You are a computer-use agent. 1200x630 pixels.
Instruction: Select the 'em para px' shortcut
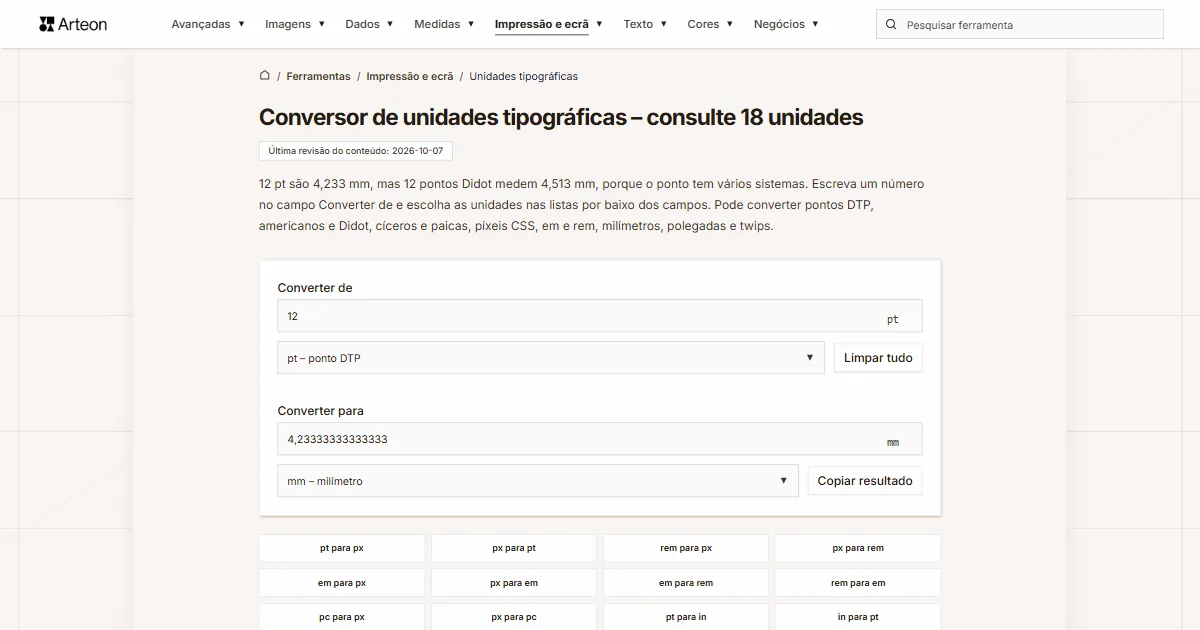pyautogui.click(x=342, y=583)
